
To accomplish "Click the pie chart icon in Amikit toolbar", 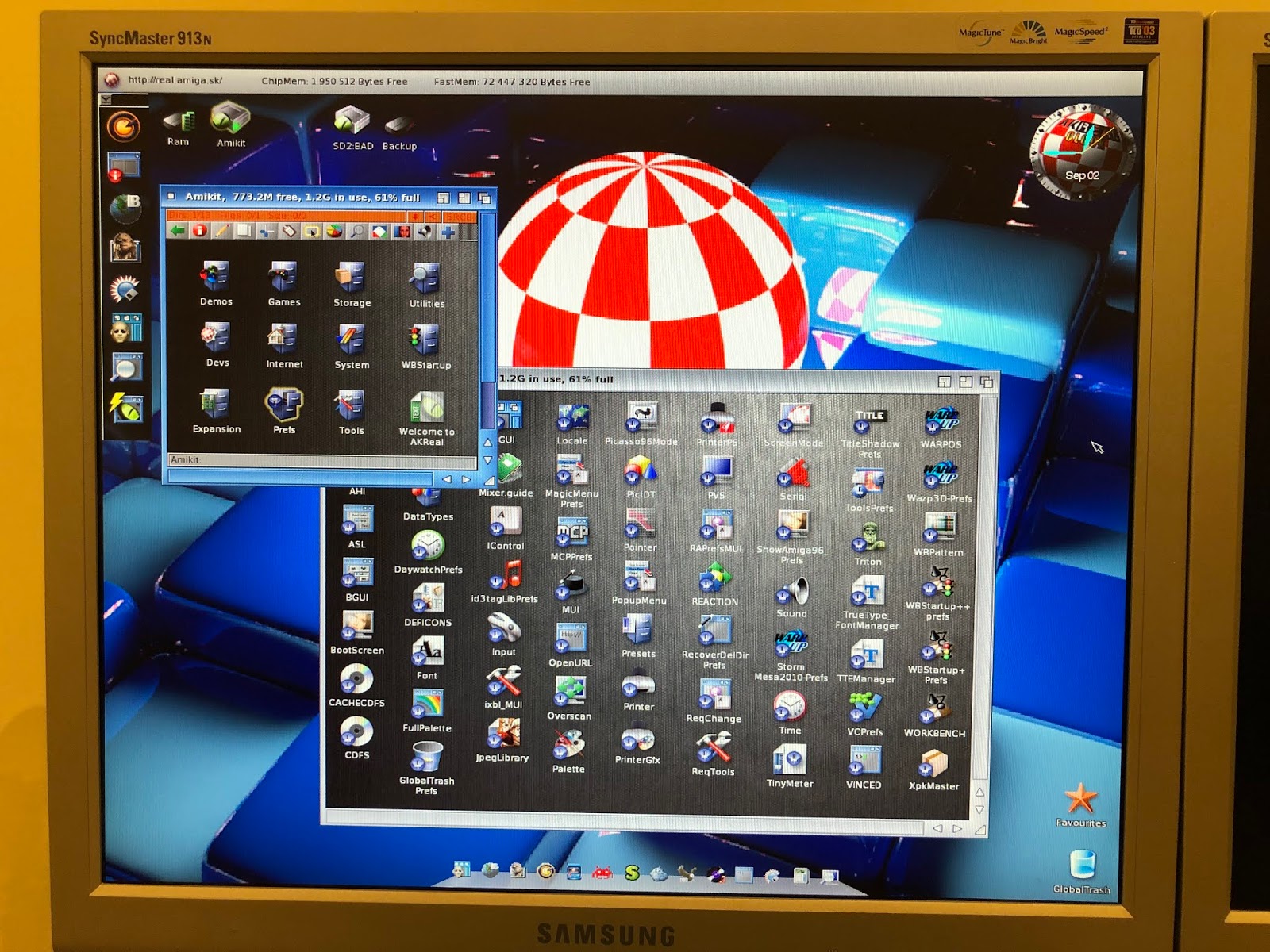I will point(334,231).
